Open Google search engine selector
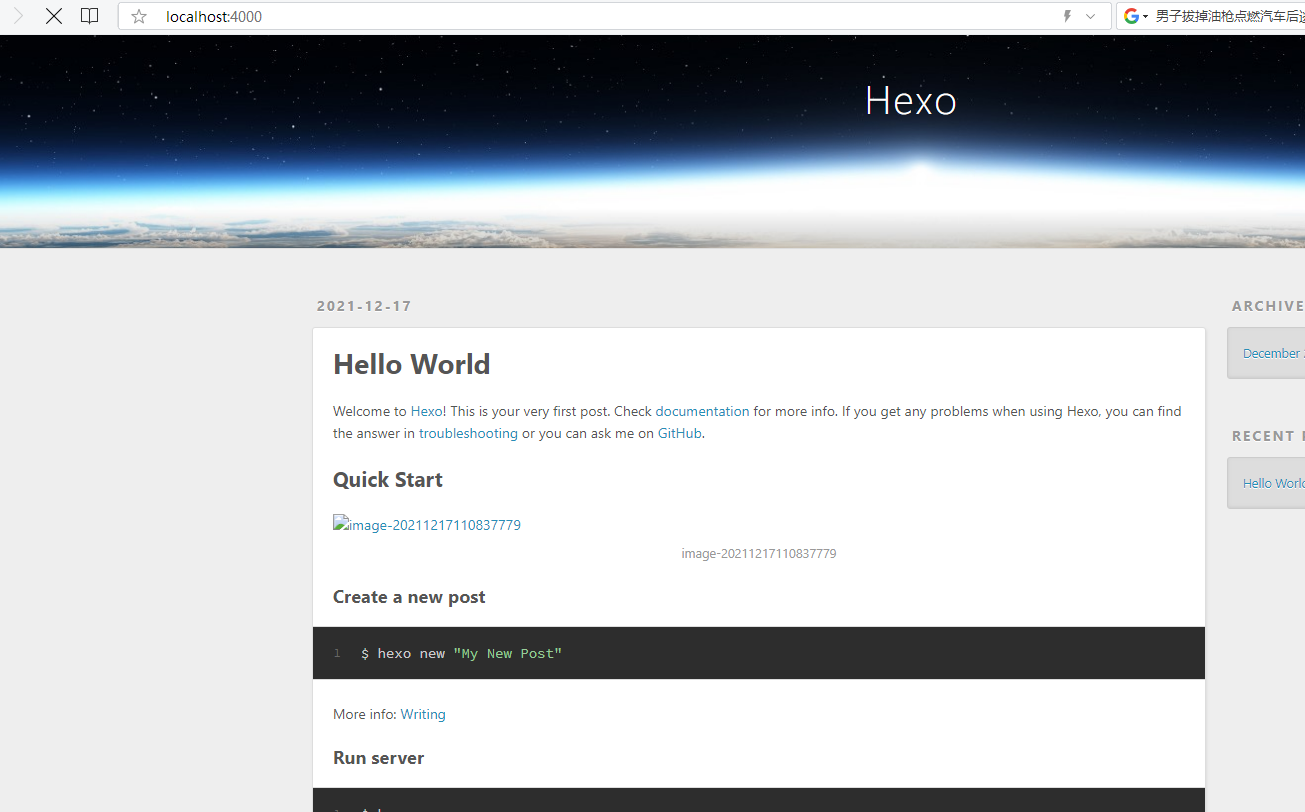 (x=1136, y=16)
